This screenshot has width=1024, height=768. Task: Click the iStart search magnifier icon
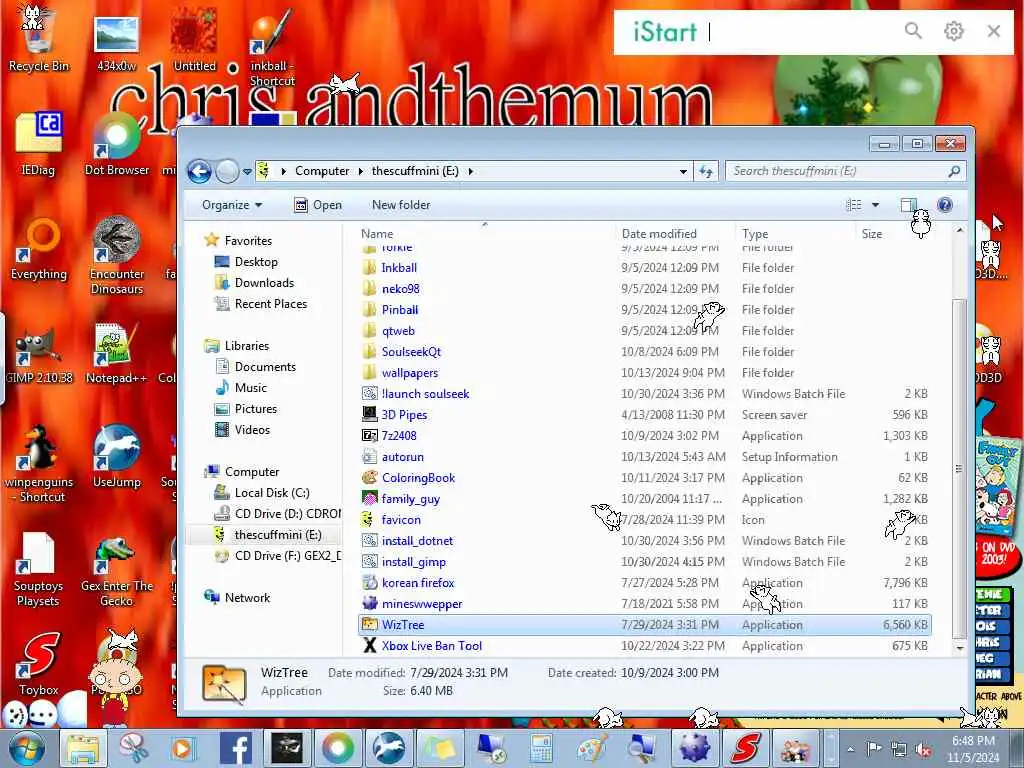913,30
